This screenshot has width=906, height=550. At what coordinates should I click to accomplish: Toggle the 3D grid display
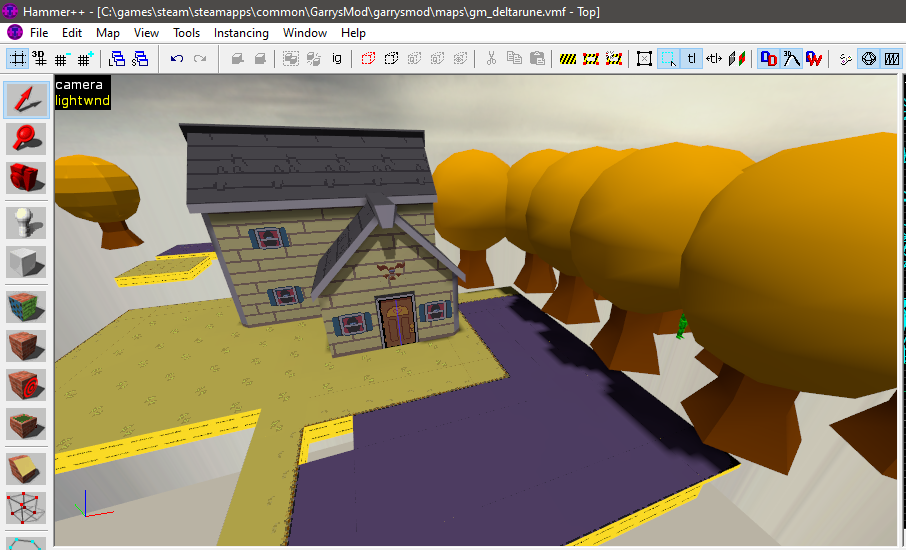coord(40,59)
